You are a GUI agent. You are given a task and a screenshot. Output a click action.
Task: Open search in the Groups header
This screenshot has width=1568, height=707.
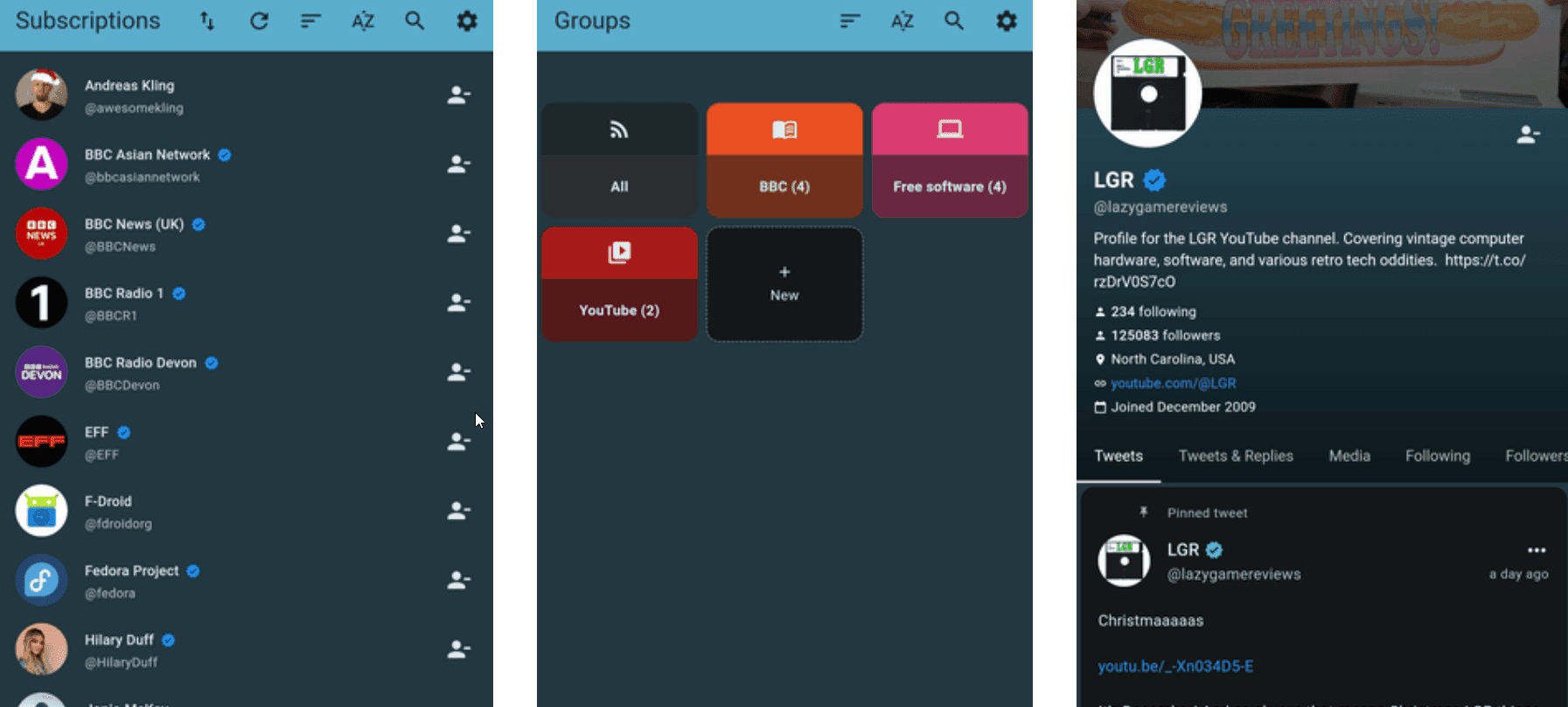coord(954,21)
